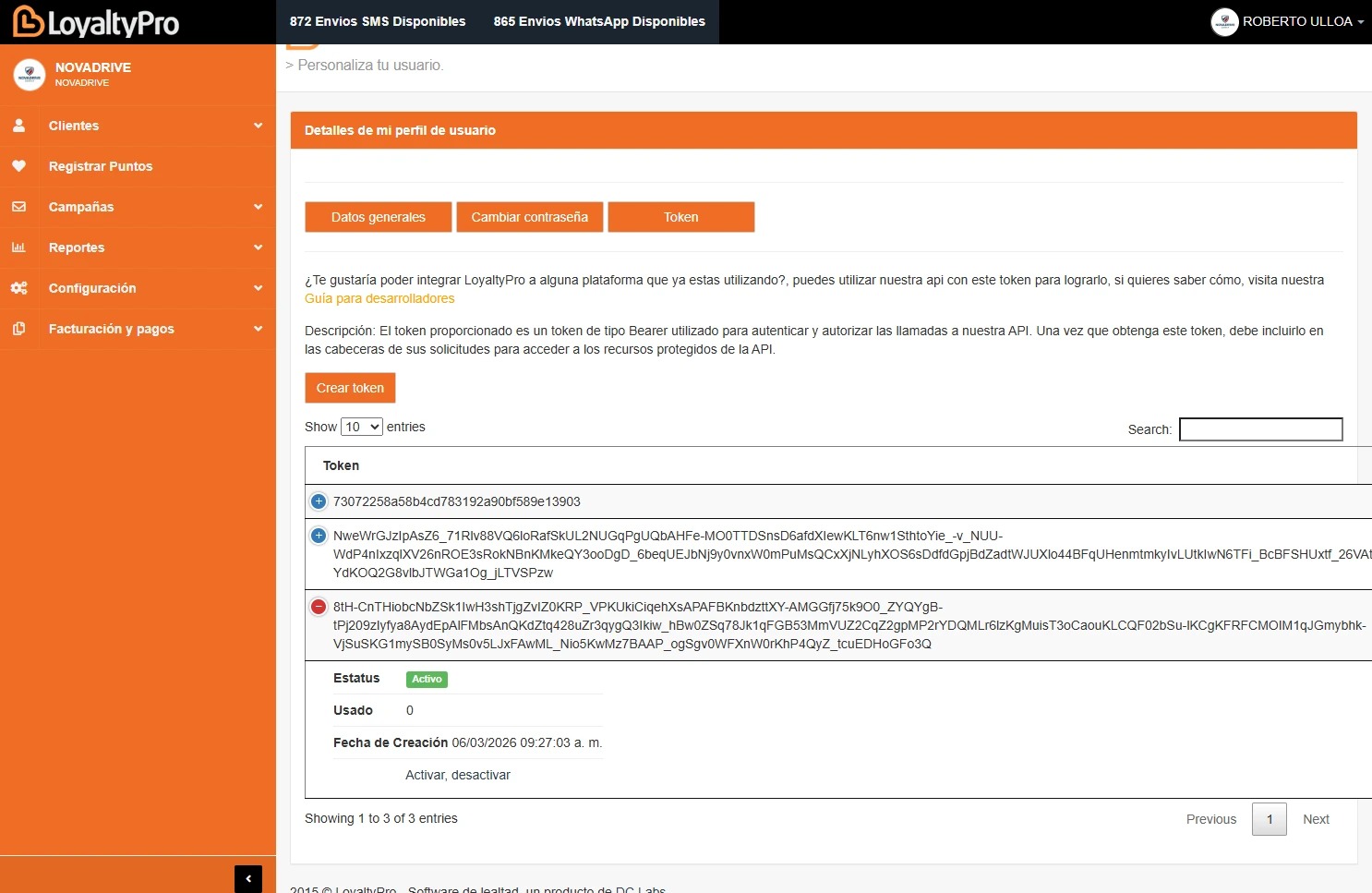Screen dimensions: 1372x893
Task: Click the Crear token button
Action: [x=350, y=388]
